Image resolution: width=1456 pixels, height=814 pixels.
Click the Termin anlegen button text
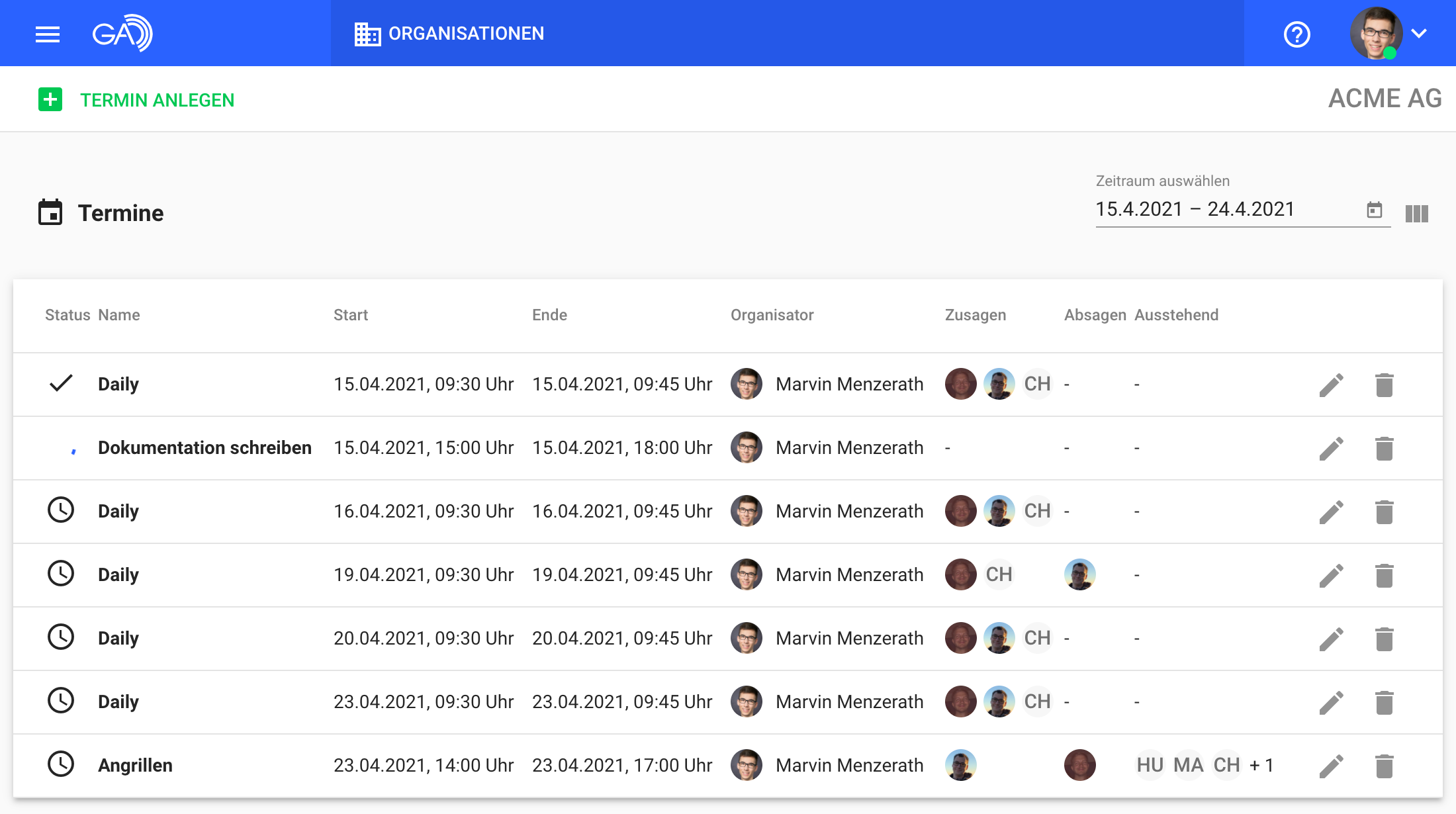click(157, 100)
